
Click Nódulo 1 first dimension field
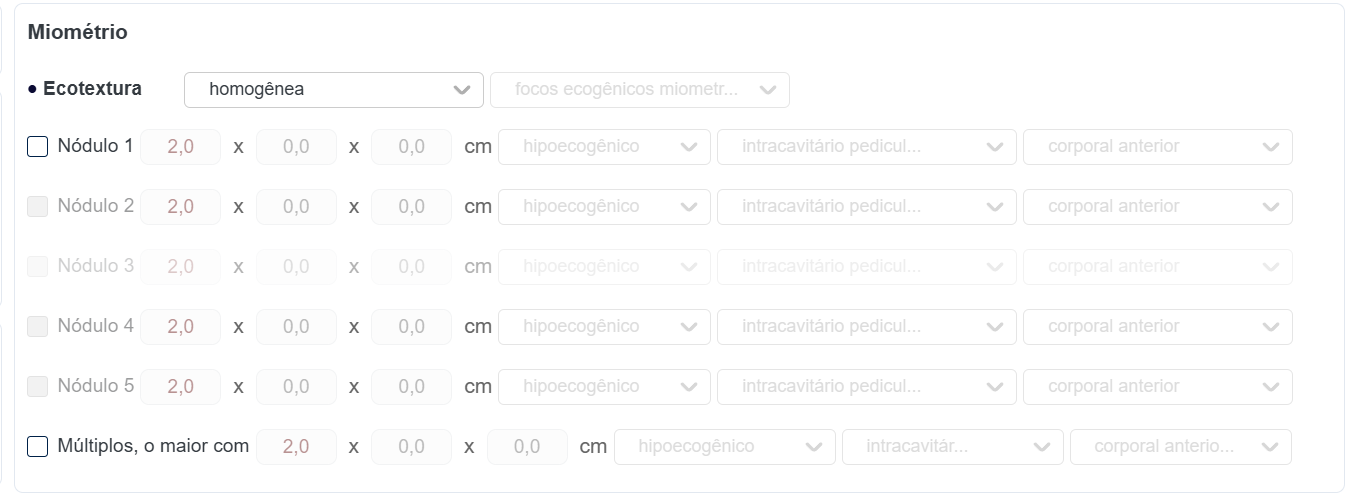tap(180, 147)
